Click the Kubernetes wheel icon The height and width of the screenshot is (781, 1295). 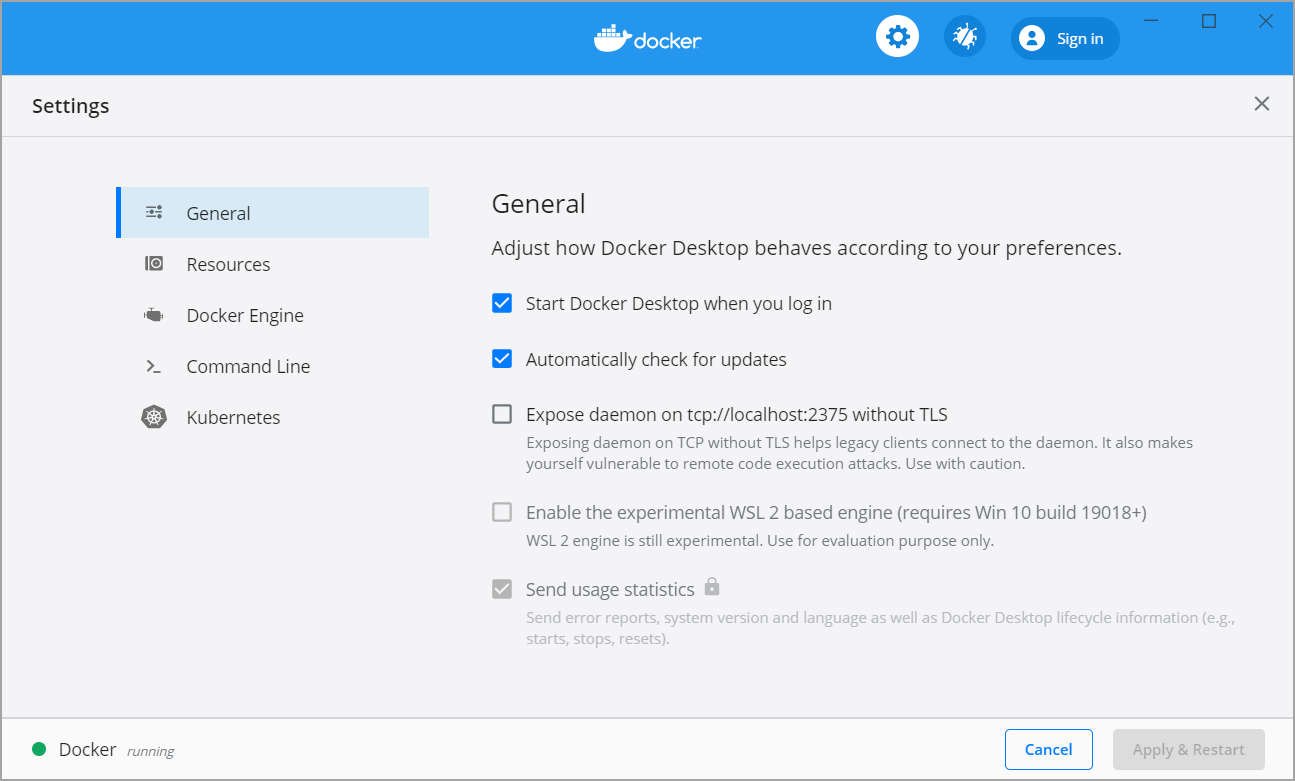(154, 417)
